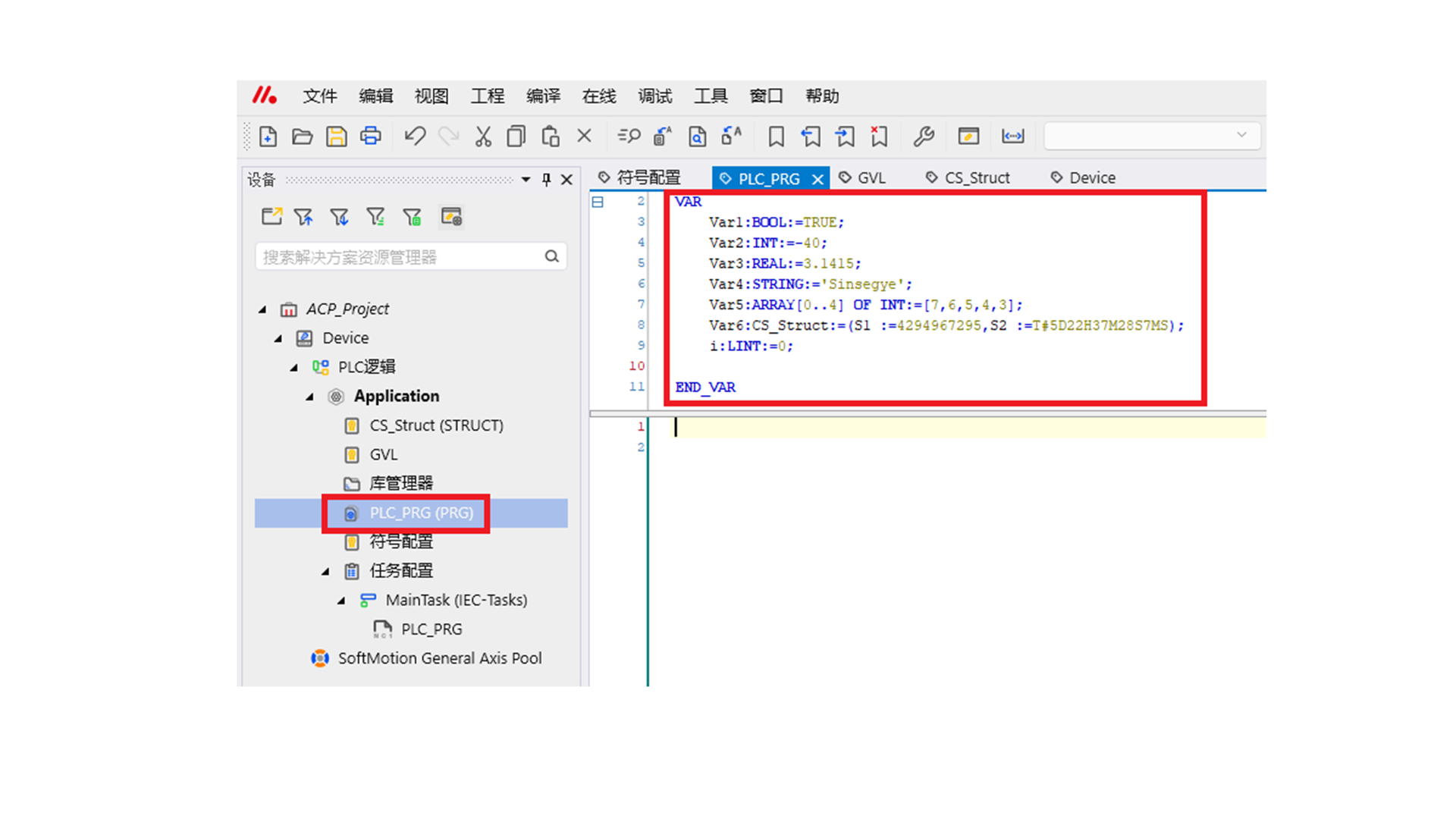Switch to the CS_Struct tab

pyautogui.click(x=976, y=178)
